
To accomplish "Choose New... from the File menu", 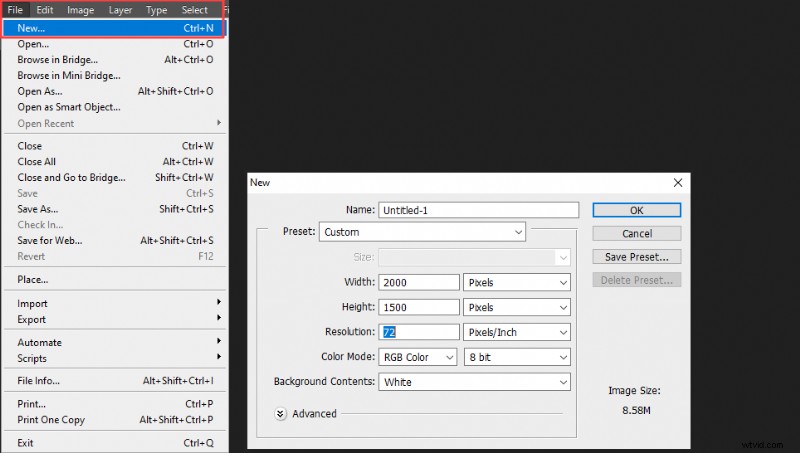I will (32, 28).
